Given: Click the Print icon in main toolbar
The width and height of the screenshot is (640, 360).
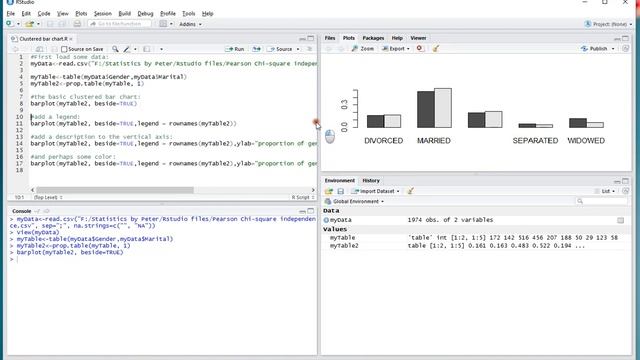Looking at the screenshot, I should (77, 24).
